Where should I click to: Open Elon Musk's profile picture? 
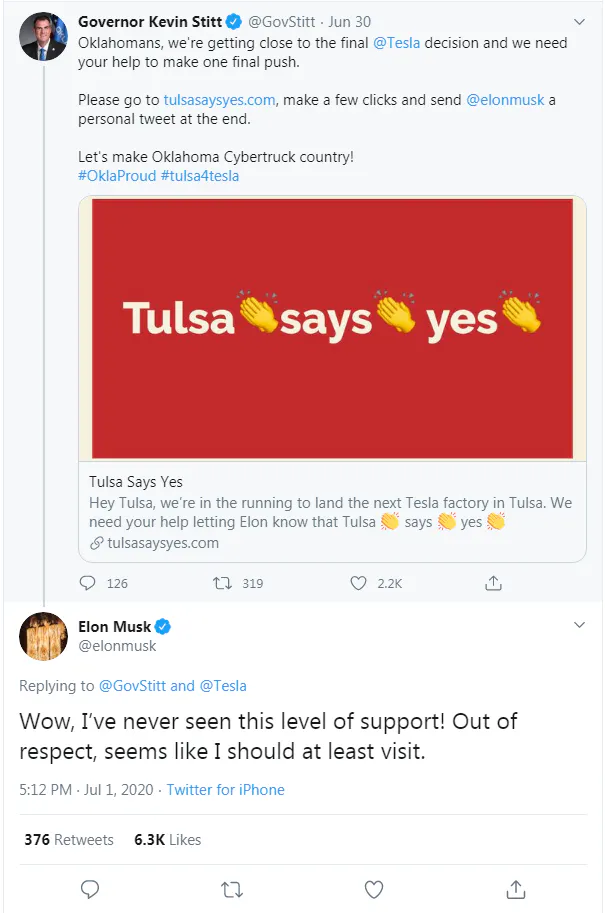click(43, 637)
